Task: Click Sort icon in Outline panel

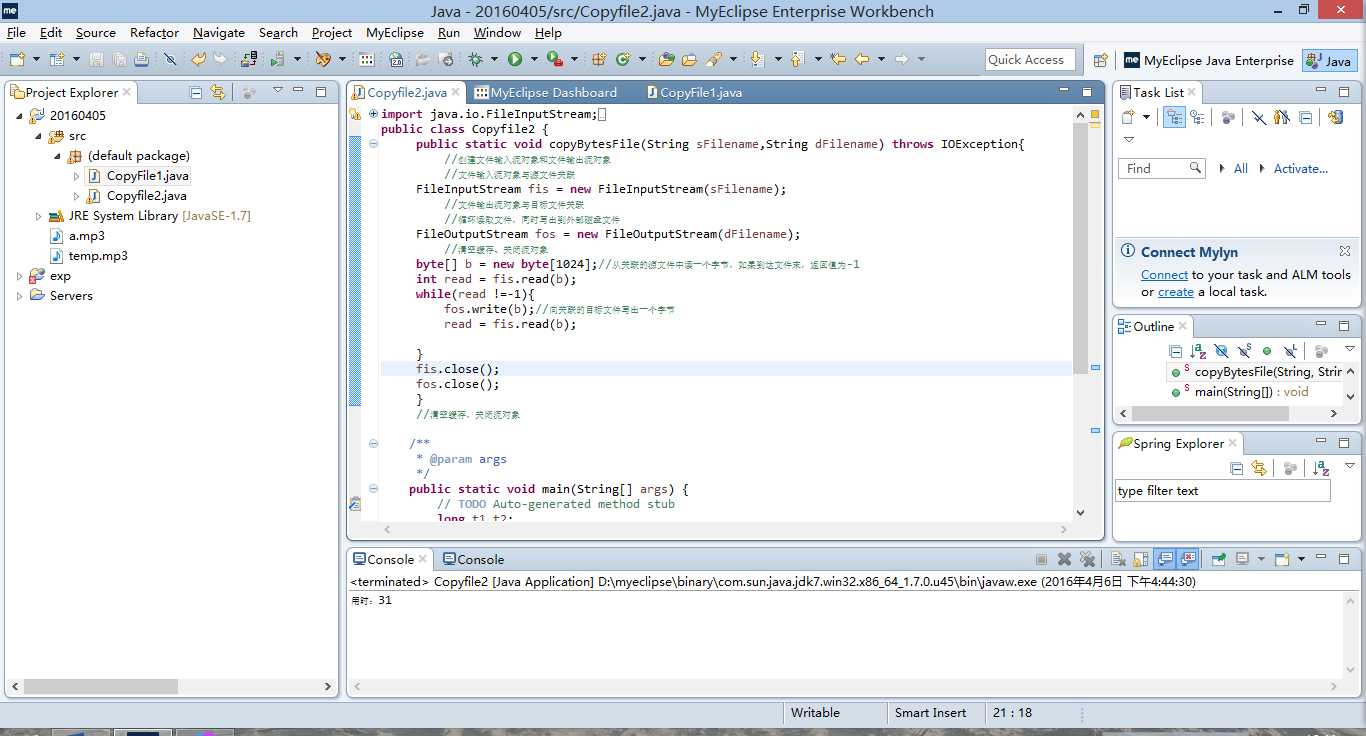Action: (1198, 351)
